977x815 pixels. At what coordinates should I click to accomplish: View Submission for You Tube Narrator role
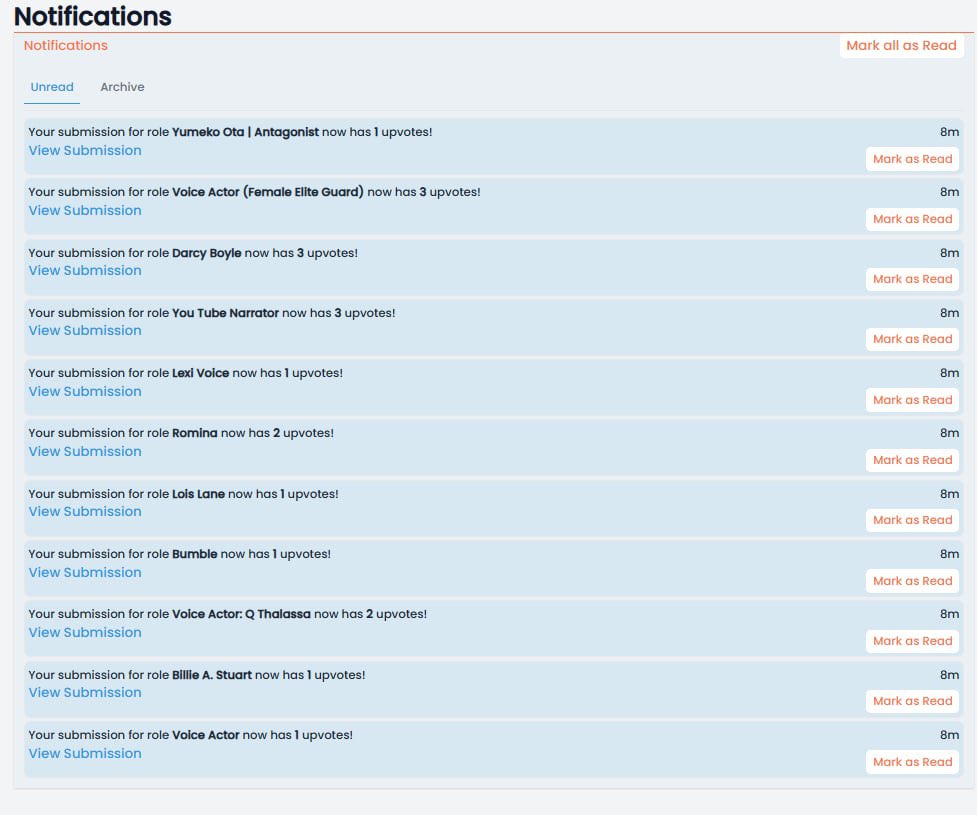click(x=85, y=331)
